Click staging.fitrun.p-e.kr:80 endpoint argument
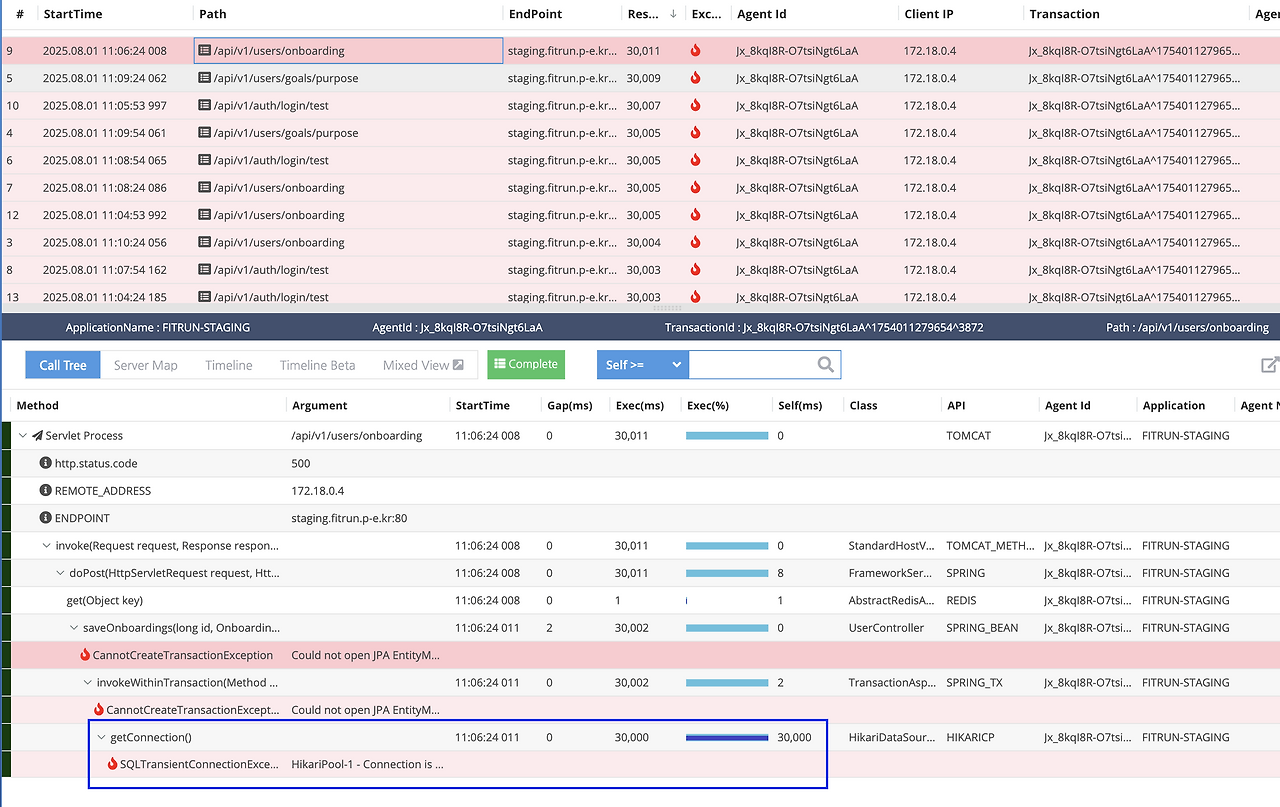The width and height of the screenshot is (1280, 807). click(351, 518)
